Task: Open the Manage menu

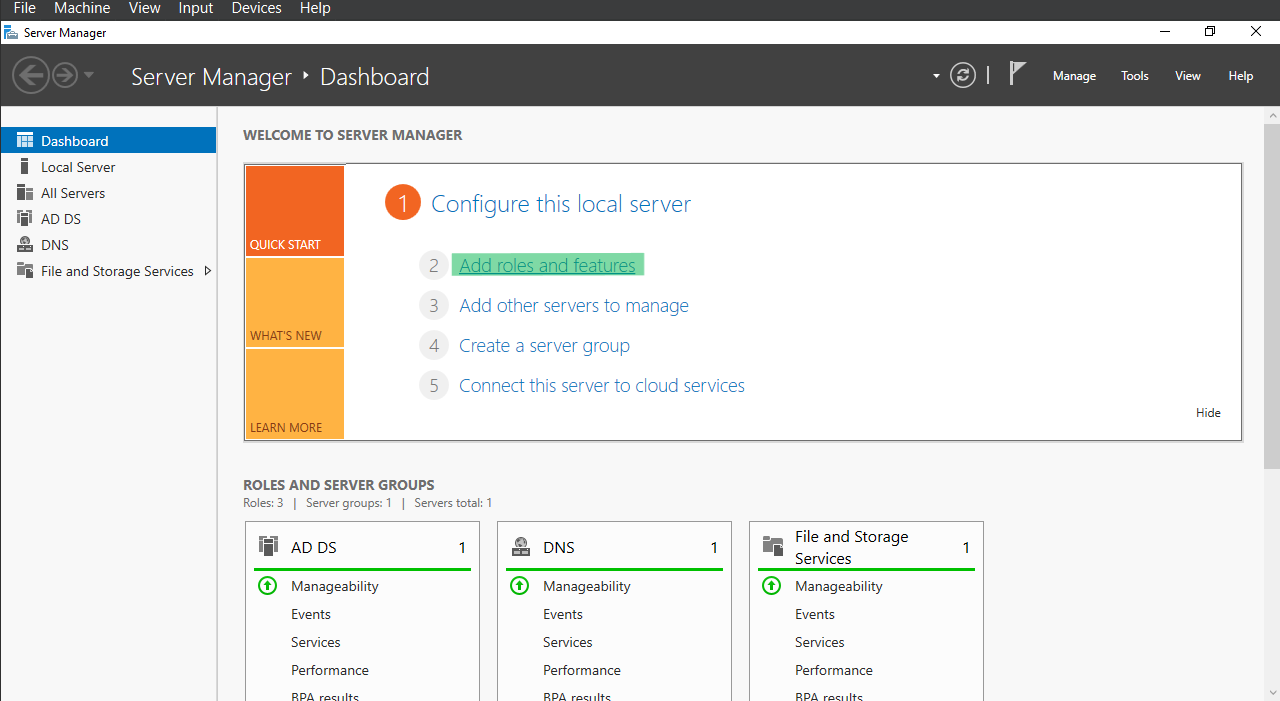Action: 1074,76
